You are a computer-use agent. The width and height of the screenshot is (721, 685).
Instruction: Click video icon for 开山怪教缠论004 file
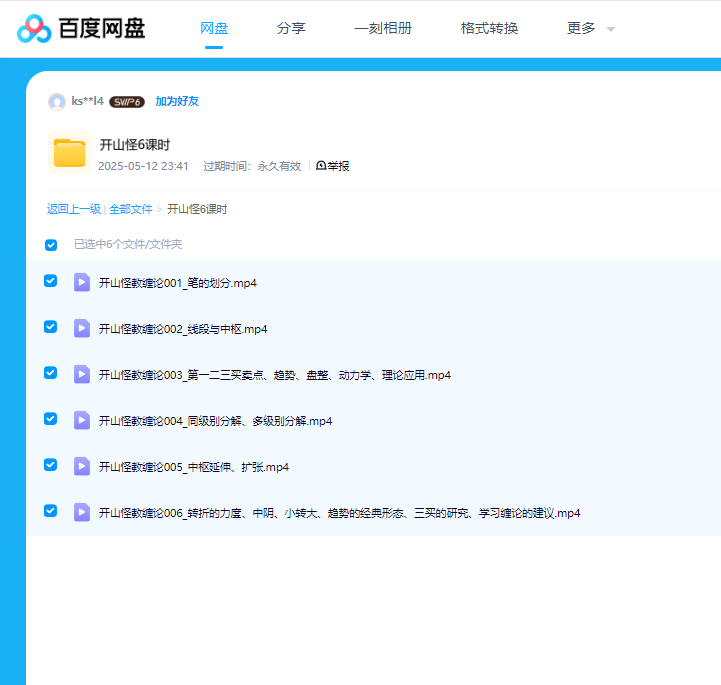point(82,420)
